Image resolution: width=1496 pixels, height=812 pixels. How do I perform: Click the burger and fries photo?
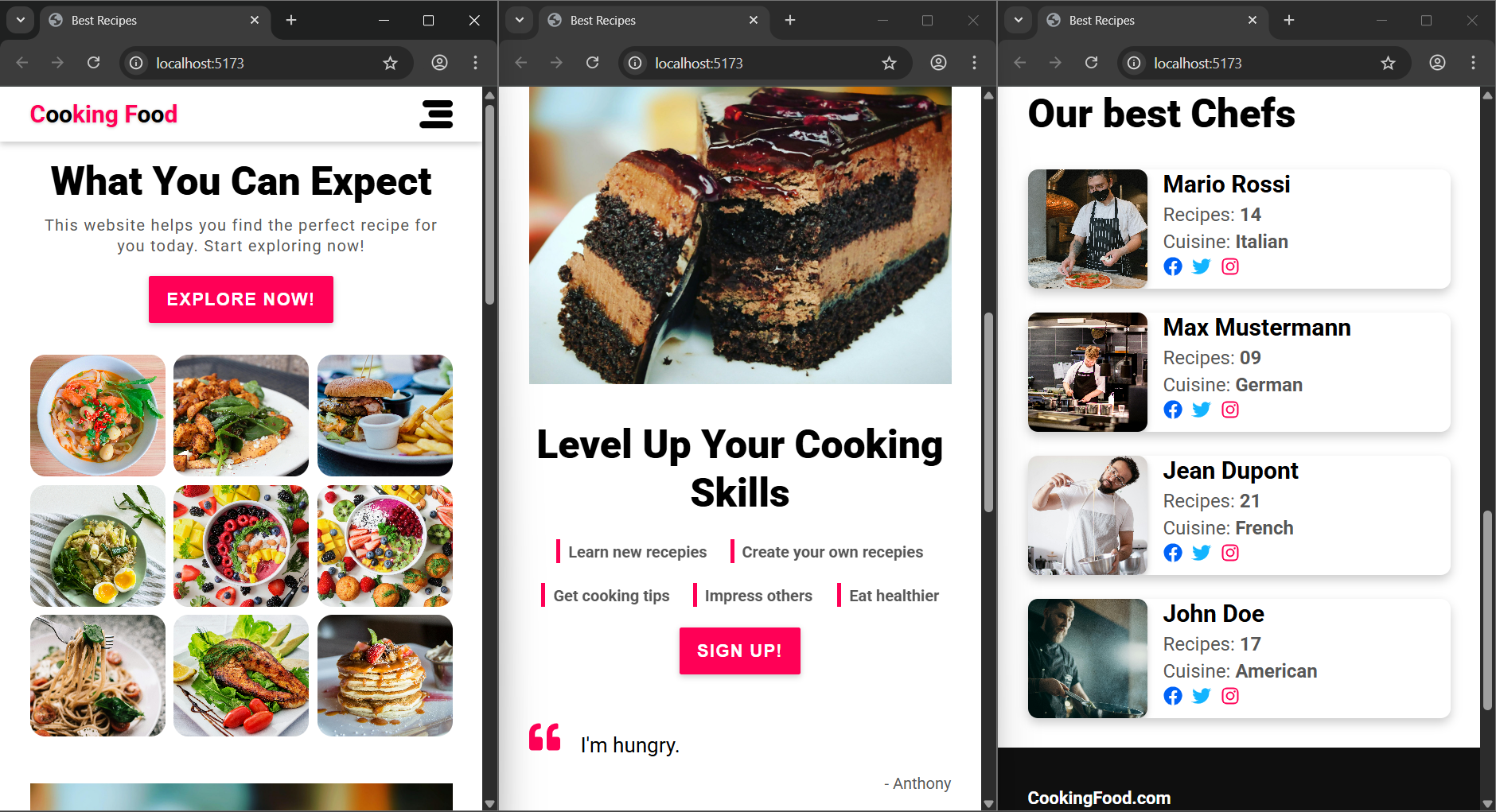pos(384,415)
